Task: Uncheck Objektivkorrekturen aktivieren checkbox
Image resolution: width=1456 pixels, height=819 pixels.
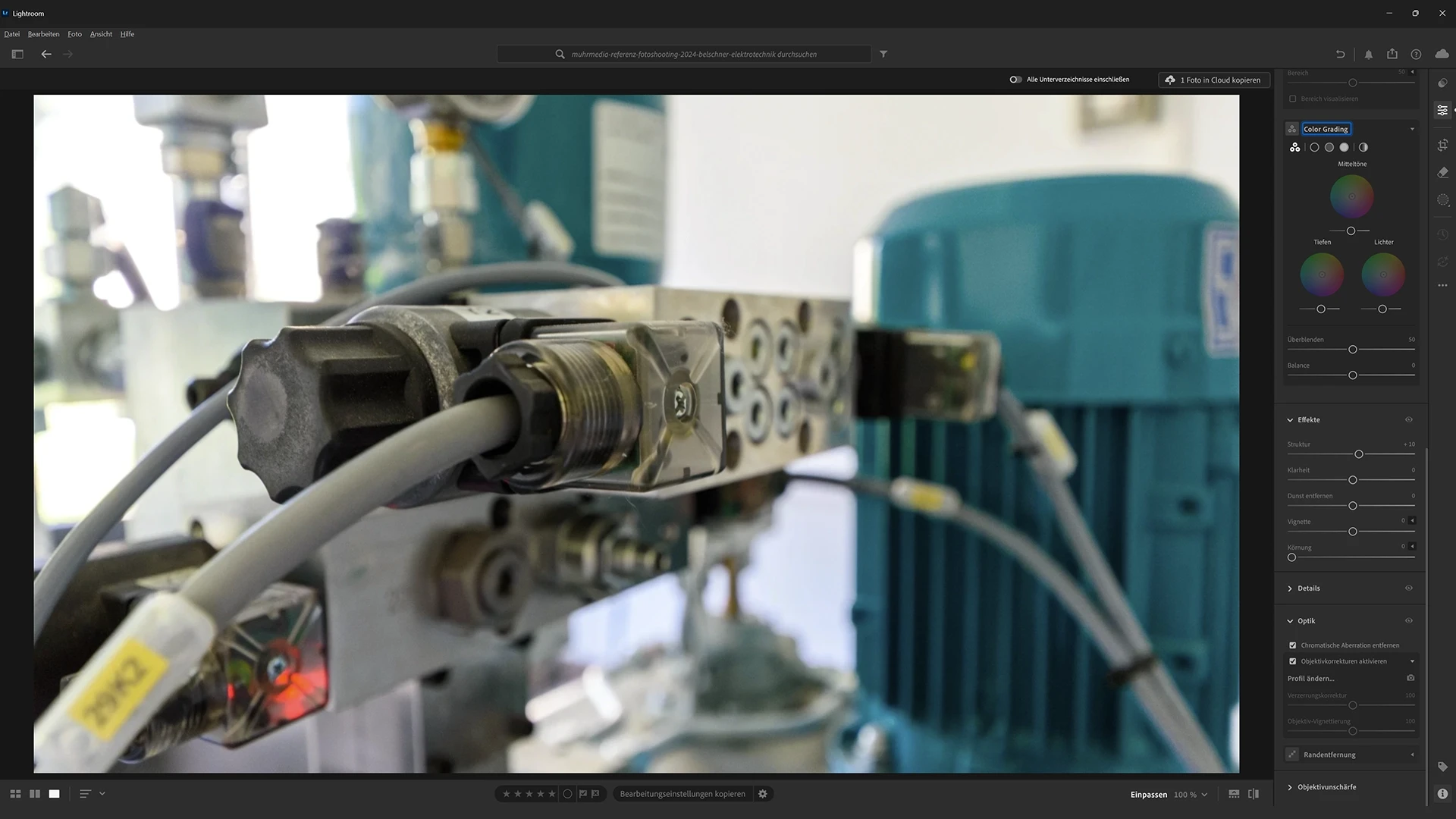Action: pos(1293,661)
